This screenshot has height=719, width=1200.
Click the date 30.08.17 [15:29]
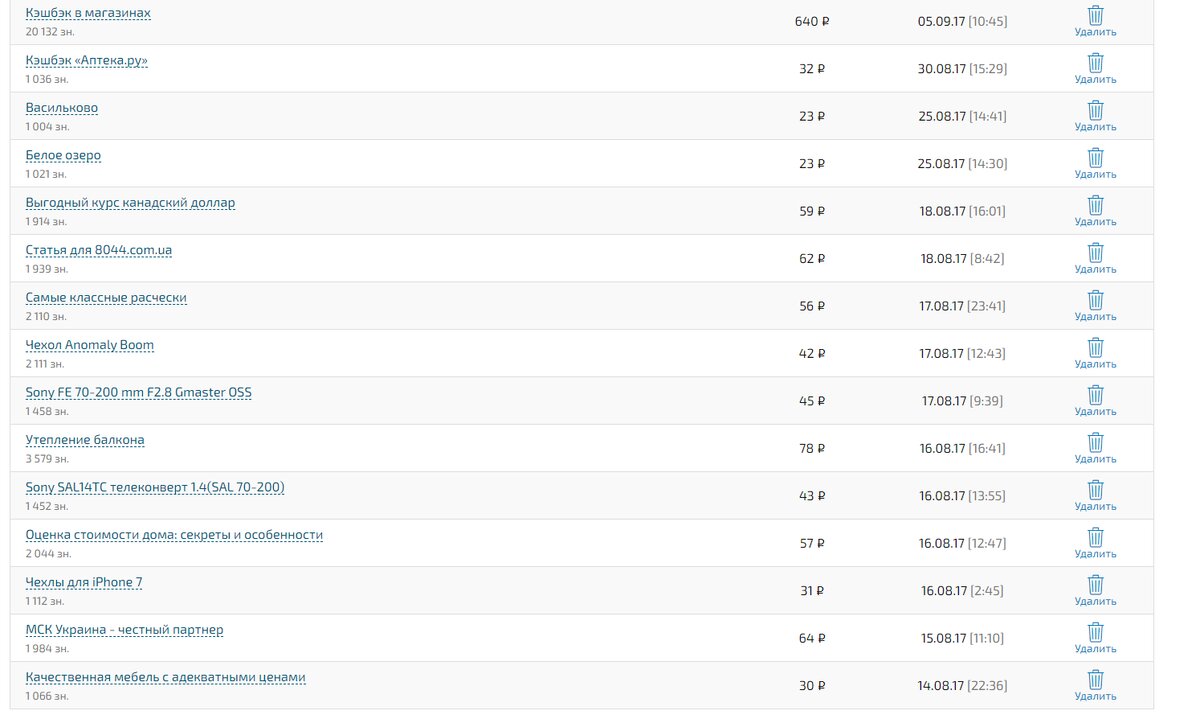962,69
